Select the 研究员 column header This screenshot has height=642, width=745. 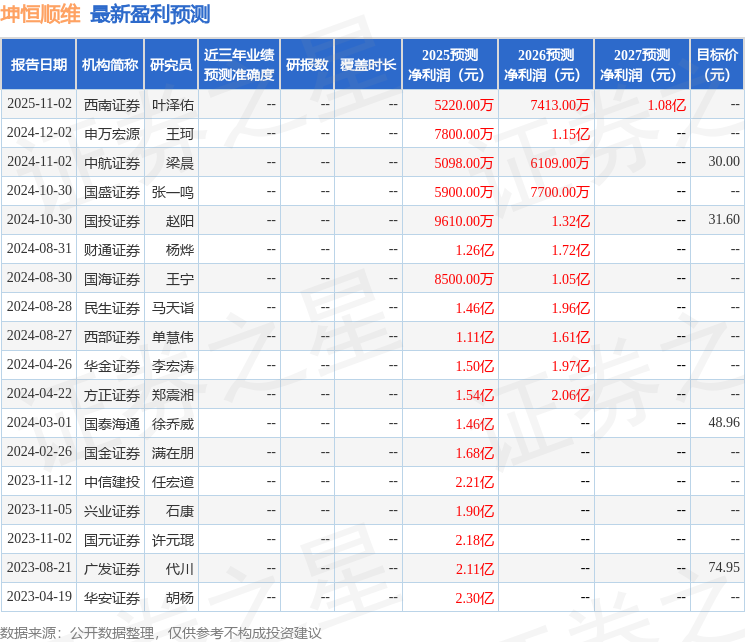[x=171, y=65]
